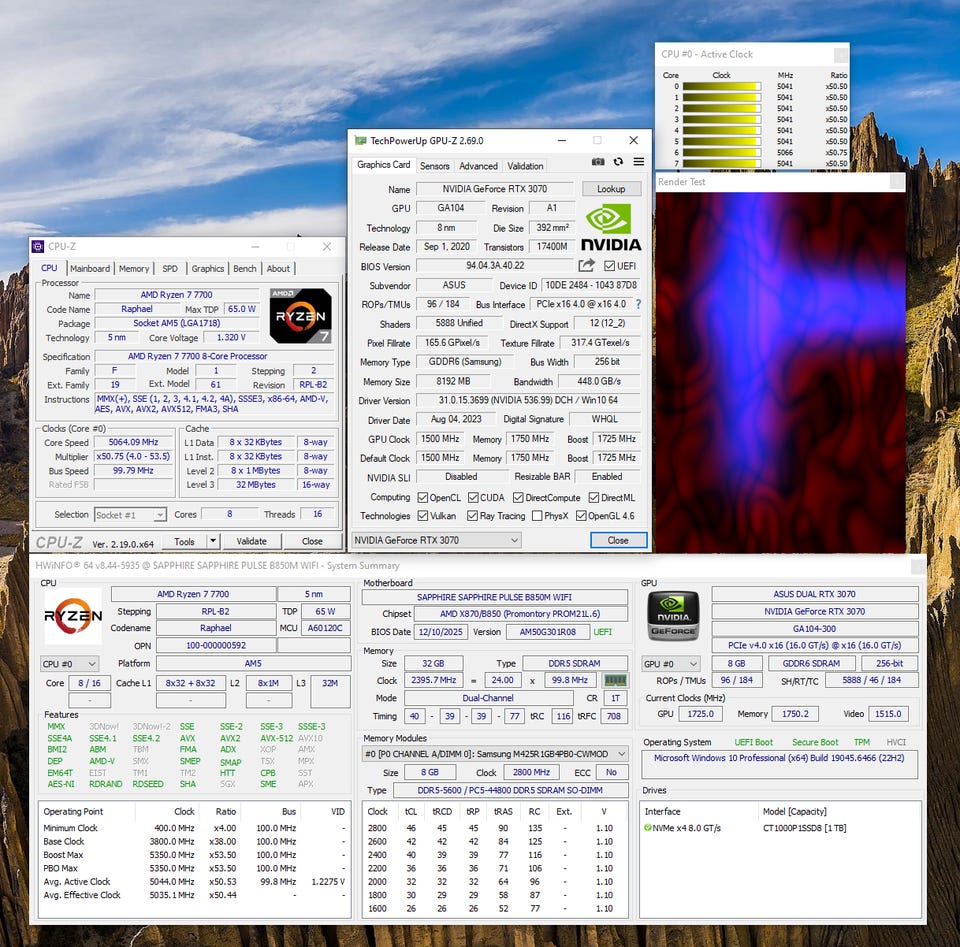Share the BIOS using the export arrow icon
The image size is (960, 947).
coord(586,265)
